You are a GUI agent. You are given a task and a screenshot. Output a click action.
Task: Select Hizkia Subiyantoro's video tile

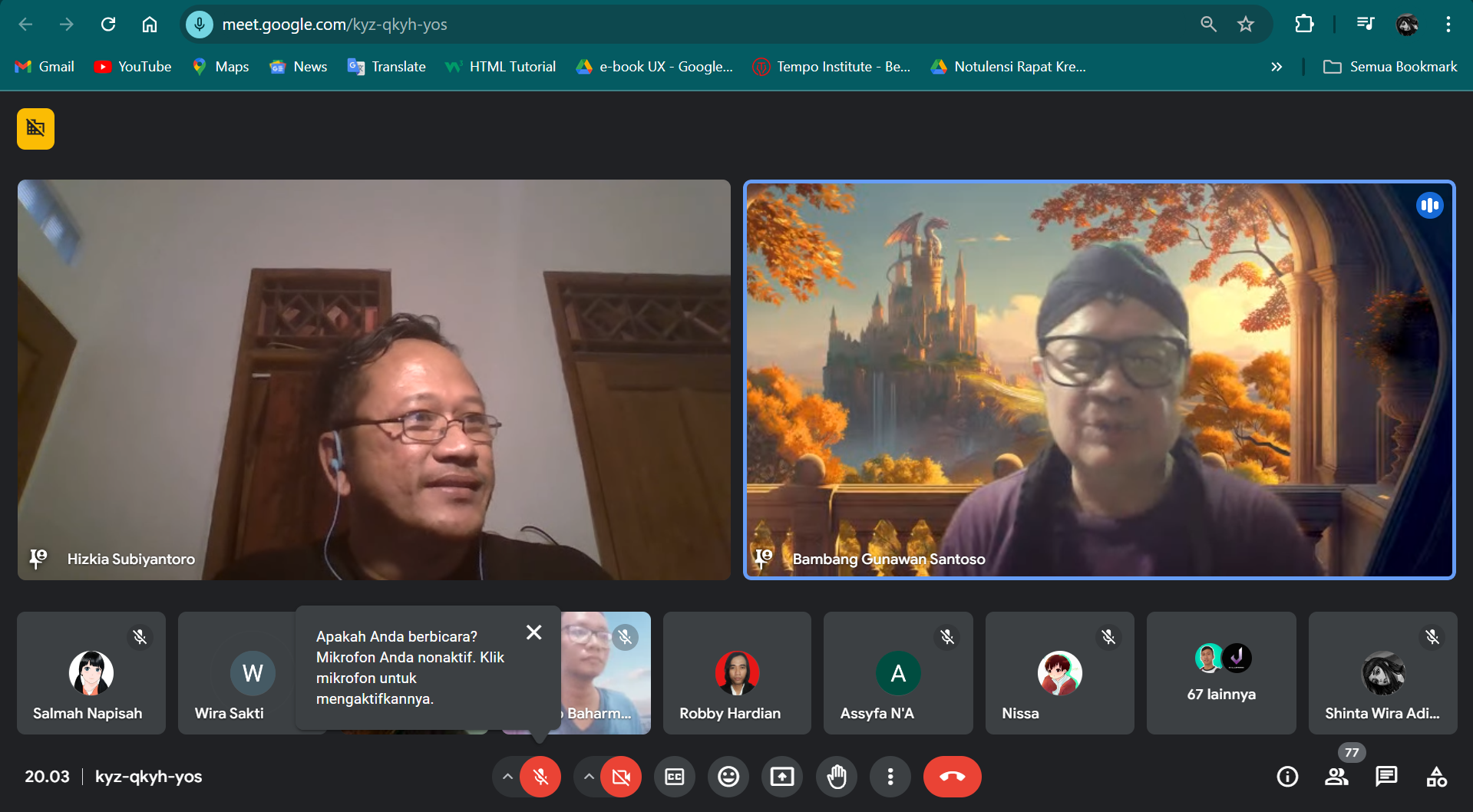tap(374, 379)
